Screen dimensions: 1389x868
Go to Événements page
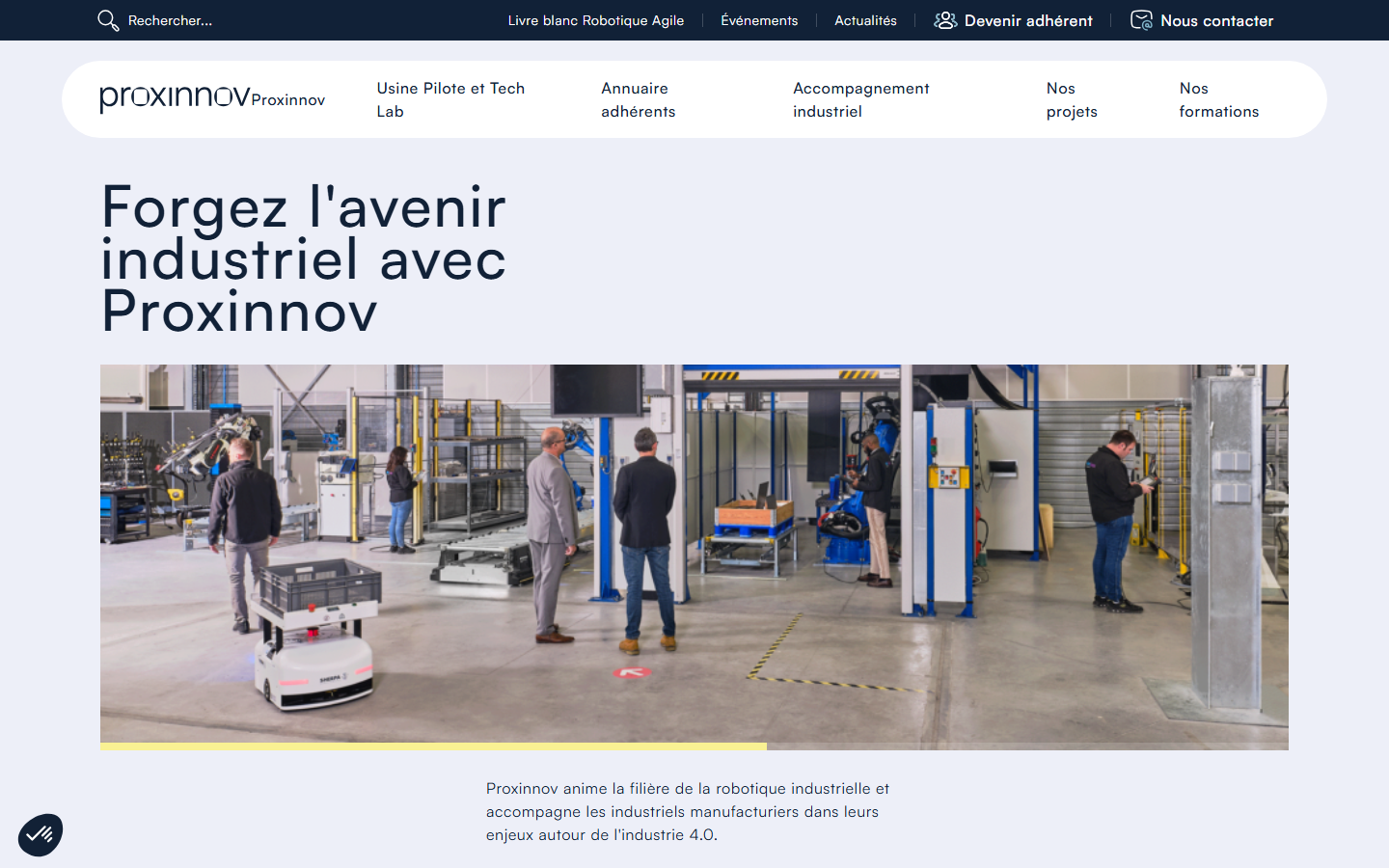759,20
